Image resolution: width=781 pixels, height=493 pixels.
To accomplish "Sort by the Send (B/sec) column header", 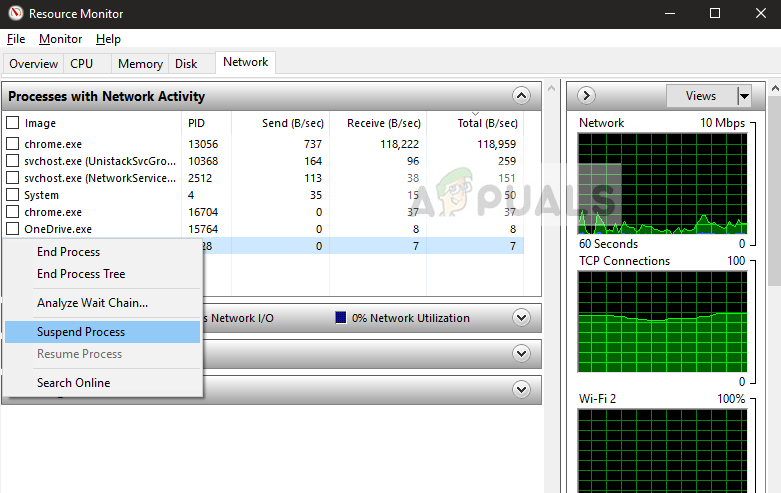I will [x=280, y=123].
